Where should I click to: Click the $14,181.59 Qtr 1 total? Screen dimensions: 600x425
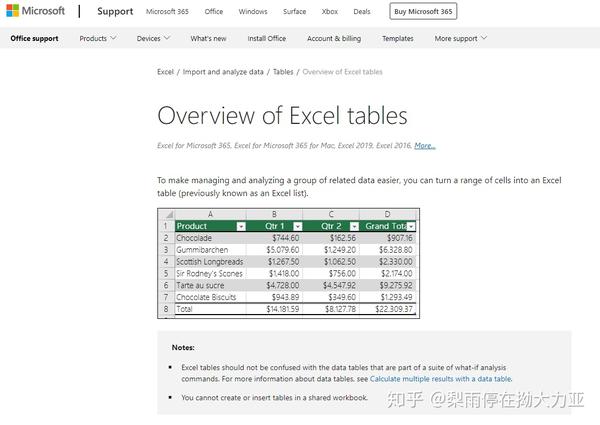(x=283, y=309)
